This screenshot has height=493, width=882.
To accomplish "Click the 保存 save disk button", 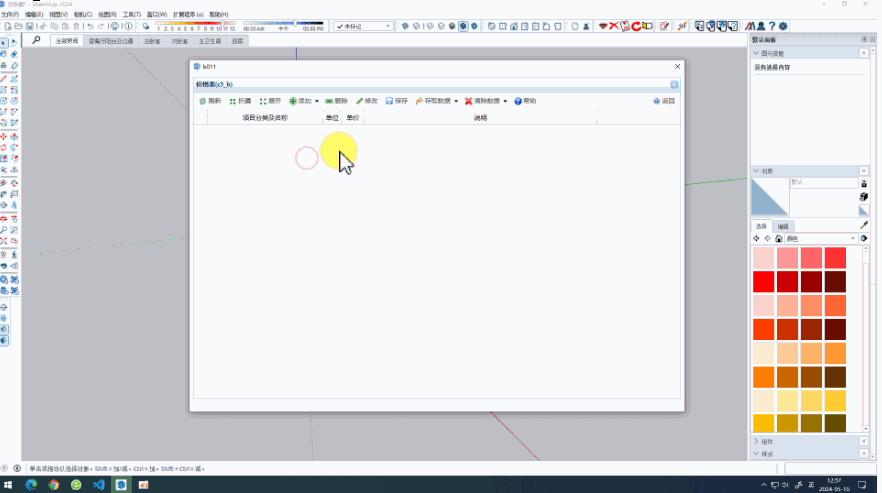I will 396,101.
